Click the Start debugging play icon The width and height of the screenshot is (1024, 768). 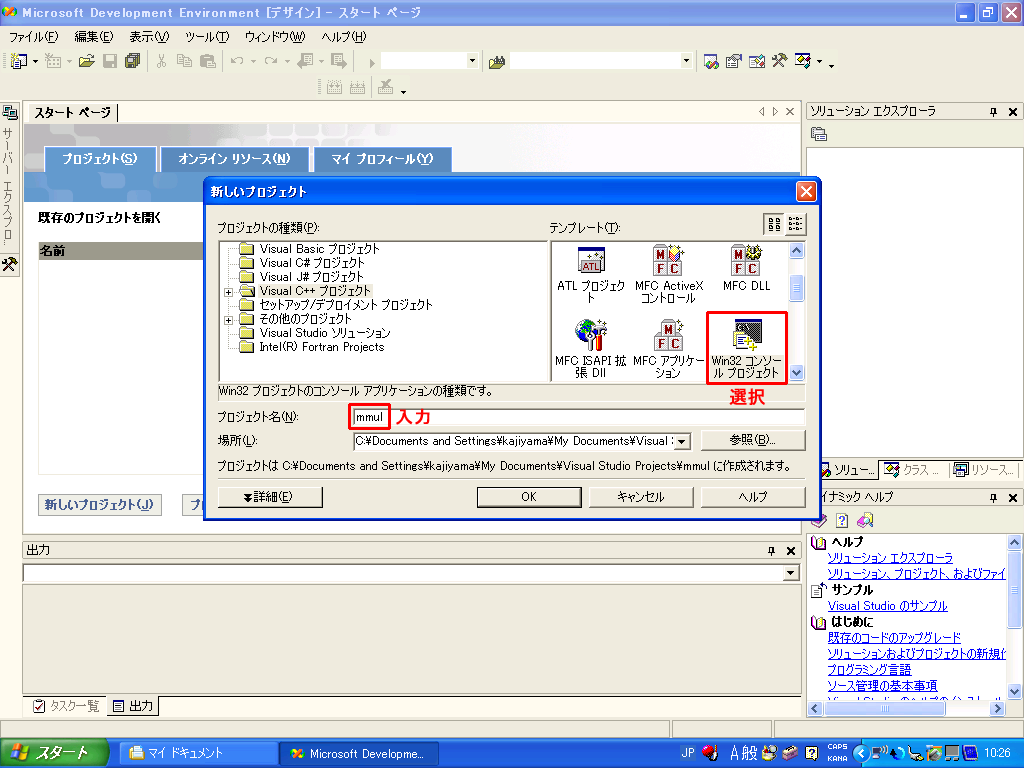pyautogui.click(x=372, y=63)
